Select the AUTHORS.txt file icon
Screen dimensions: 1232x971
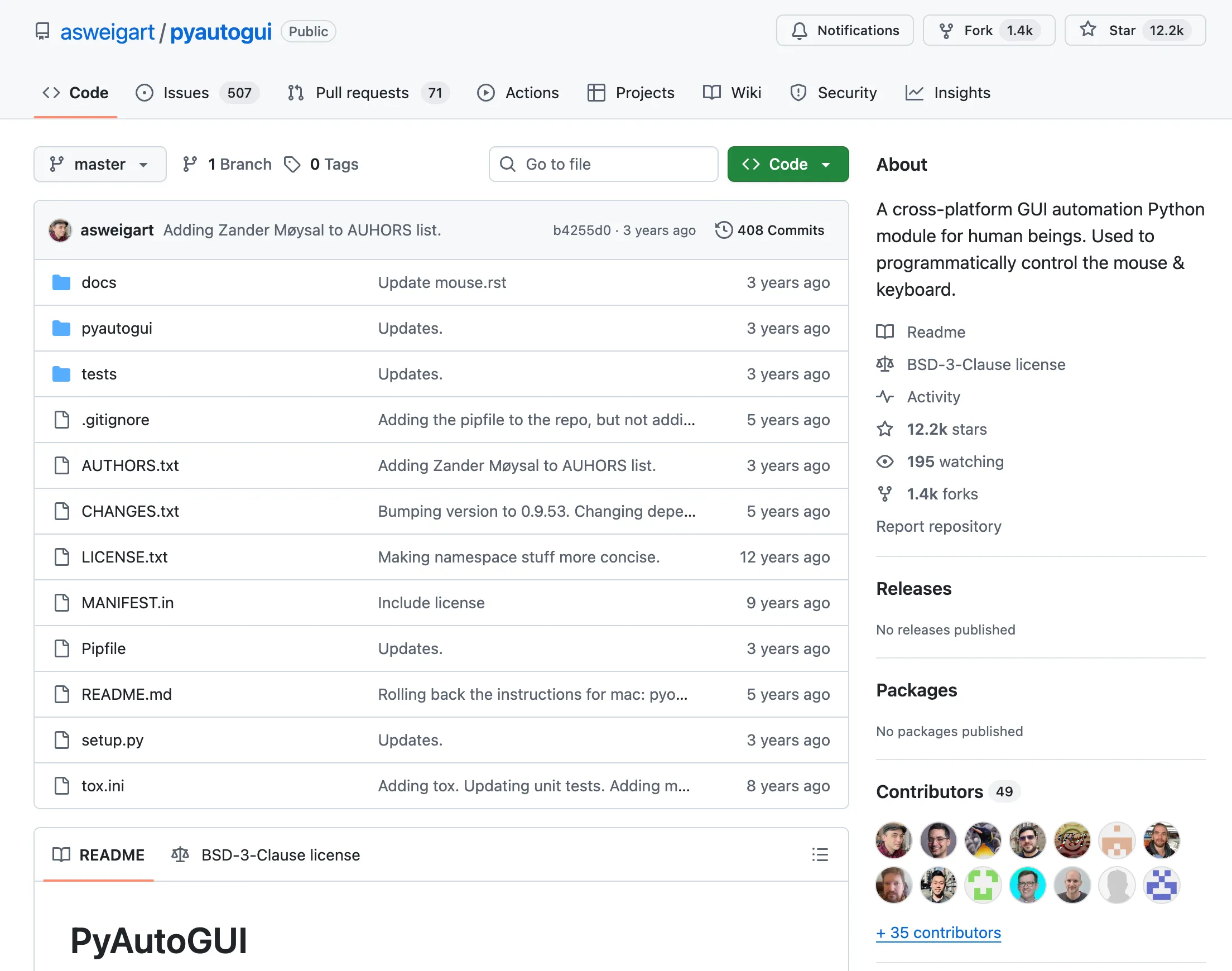click(x=61, y=465)
